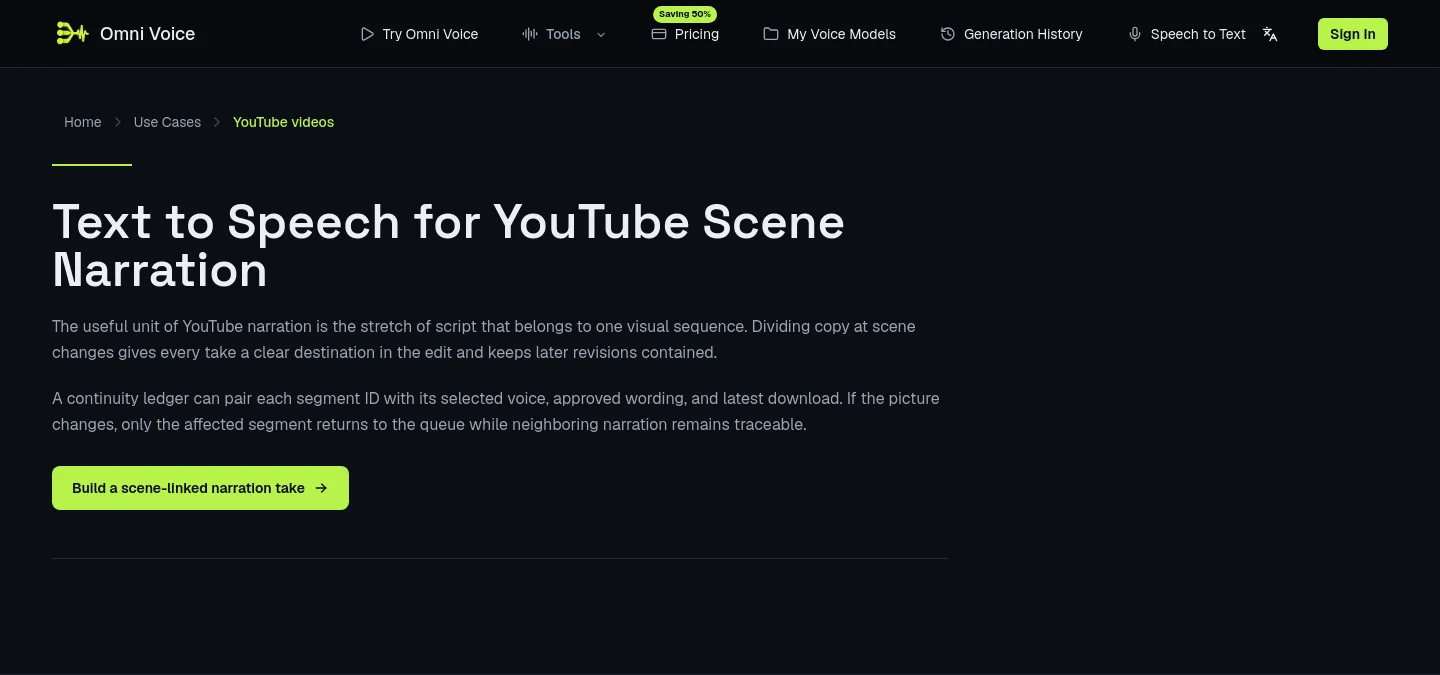Click the Saving 50% badge

click(x=685, y=14)
